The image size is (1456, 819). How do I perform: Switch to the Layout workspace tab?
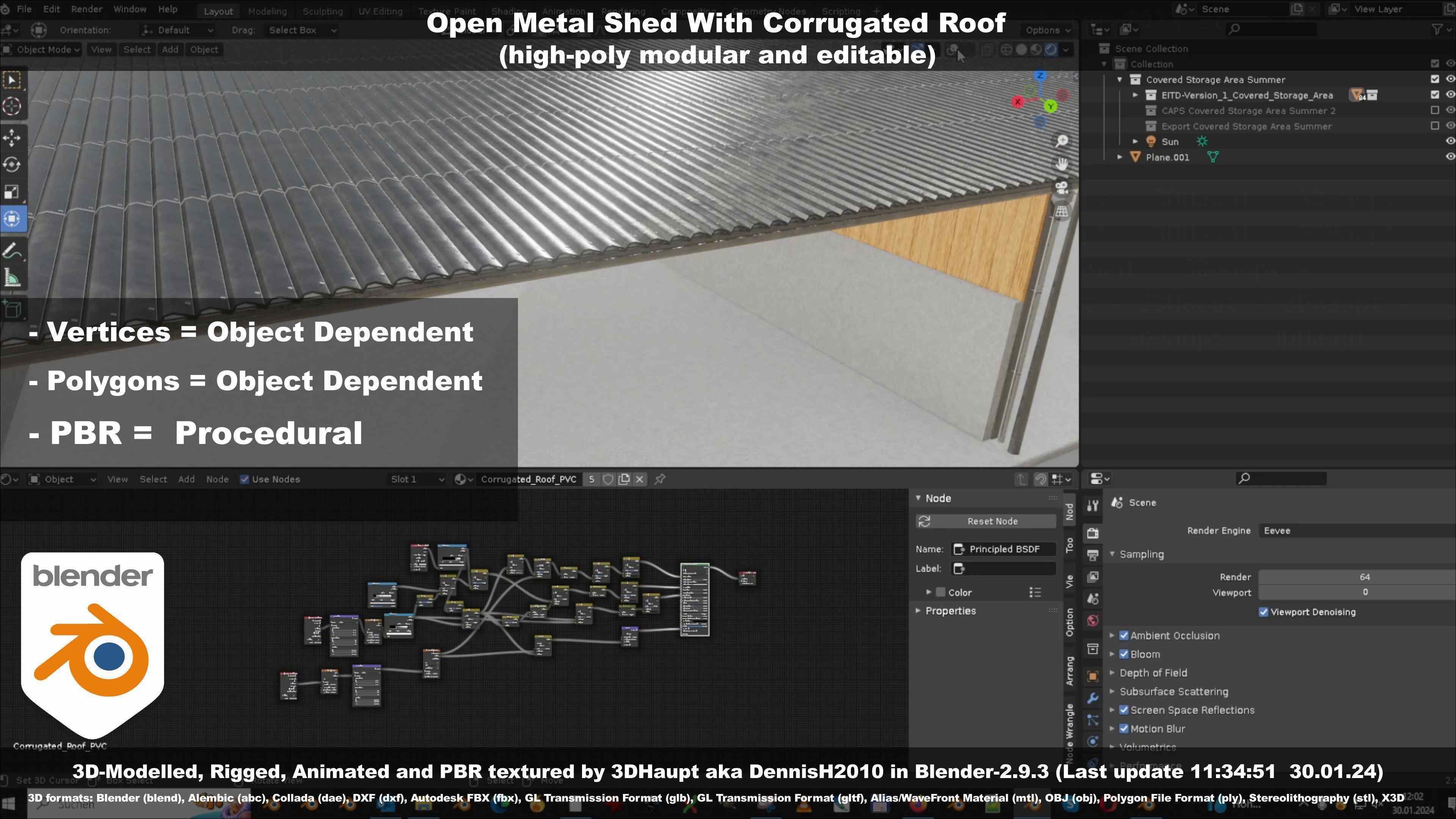coord(218,11)
